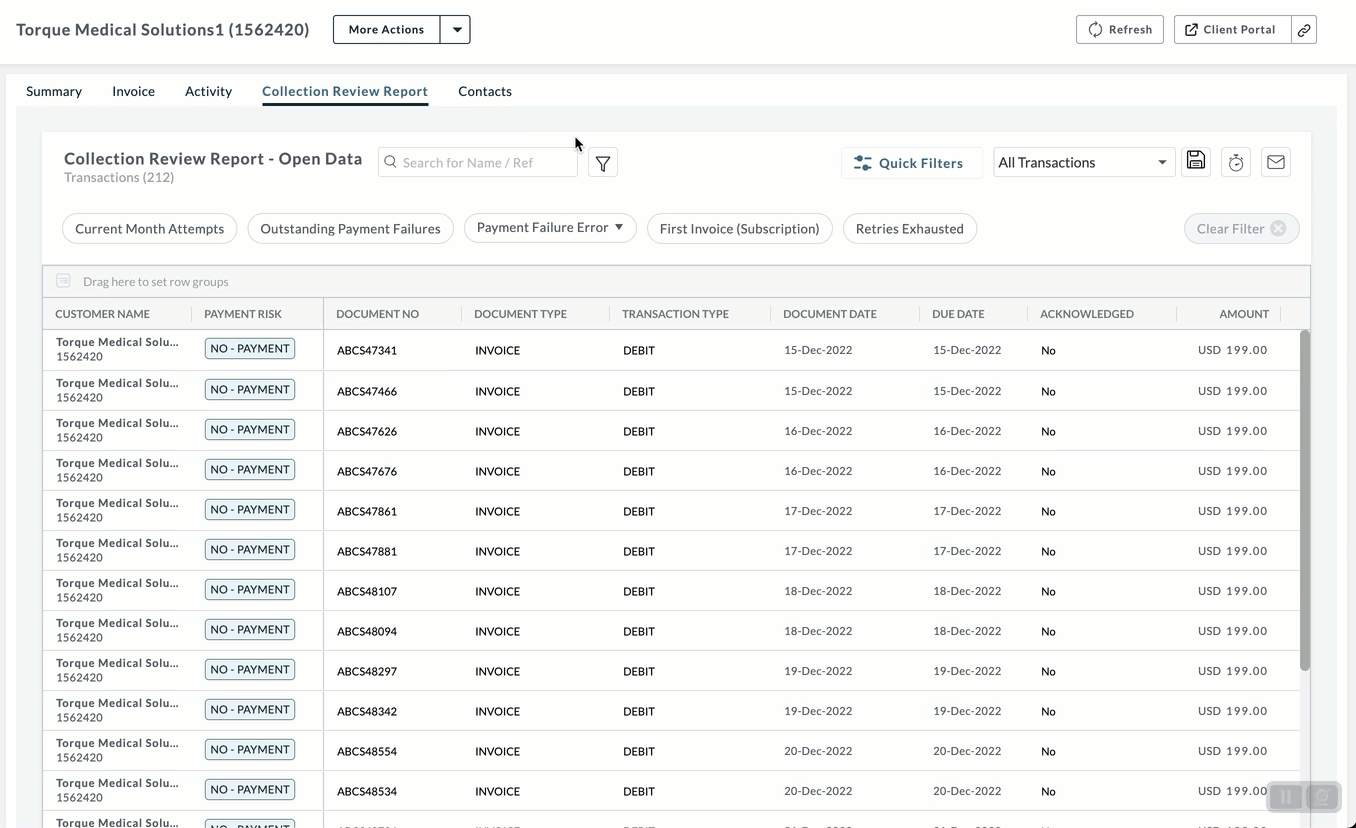Screen dimensions: 1356x828
Task: Select the Collection Review Report tab
Action: point(345,91)
